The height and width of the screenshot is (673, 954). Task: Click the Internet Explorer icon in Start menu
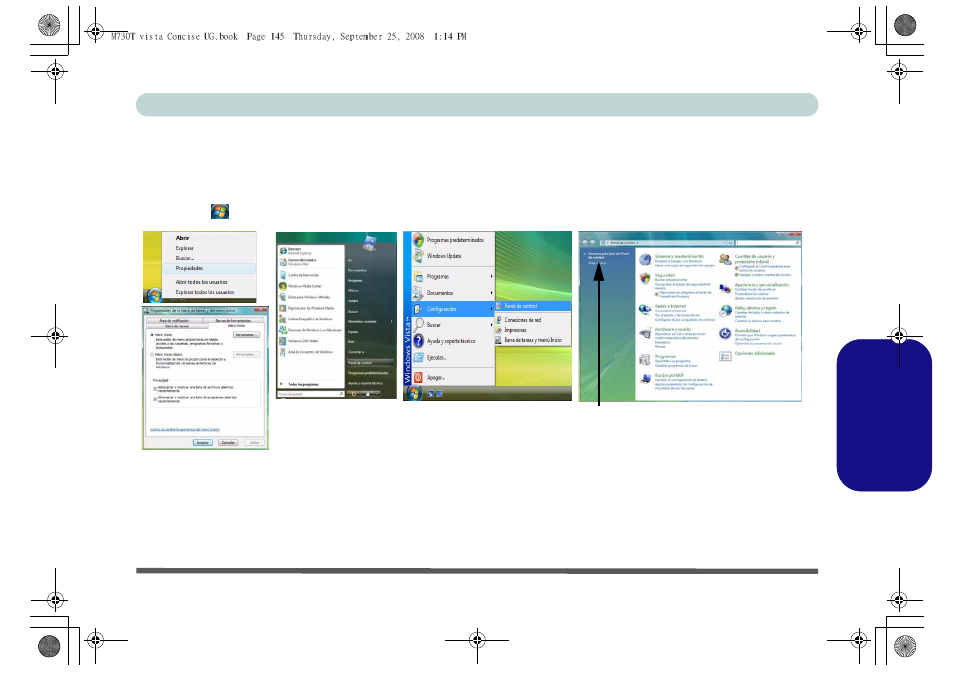pyautogui.click(x=283, y=251)
